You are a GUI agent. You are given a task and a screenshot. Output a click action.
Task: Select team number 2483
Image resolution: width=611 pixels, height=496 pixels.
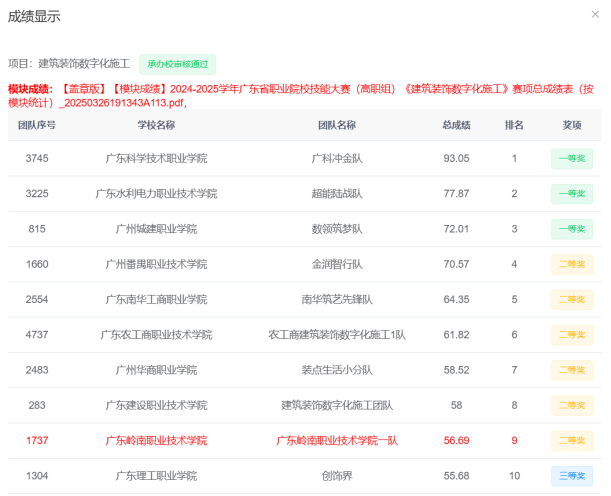click(37, 370)
